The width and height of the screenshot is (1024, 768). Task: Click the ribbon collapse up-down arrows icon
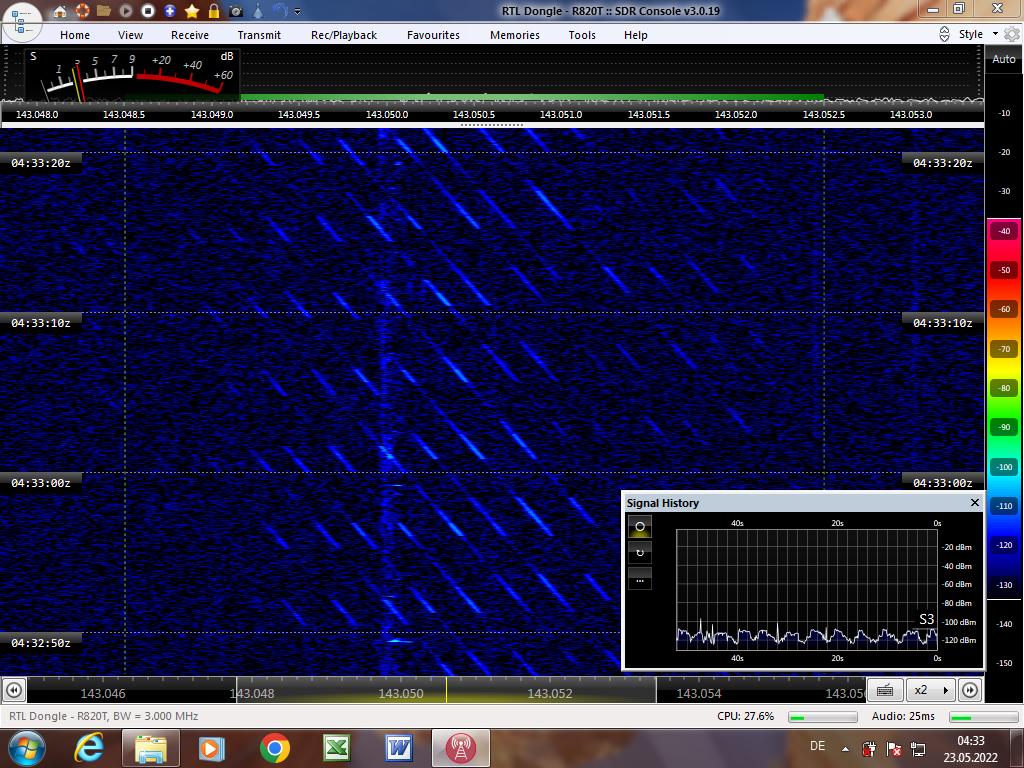[x=944, y=34]
